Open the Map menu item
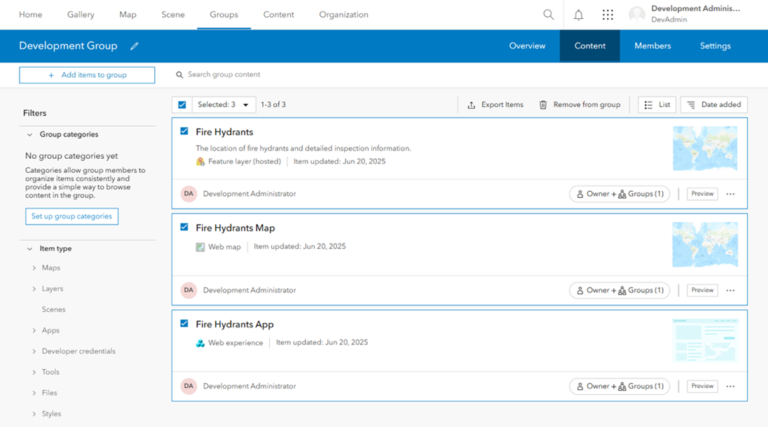Screen dimensions: 768x427 [x=128, y=15]
